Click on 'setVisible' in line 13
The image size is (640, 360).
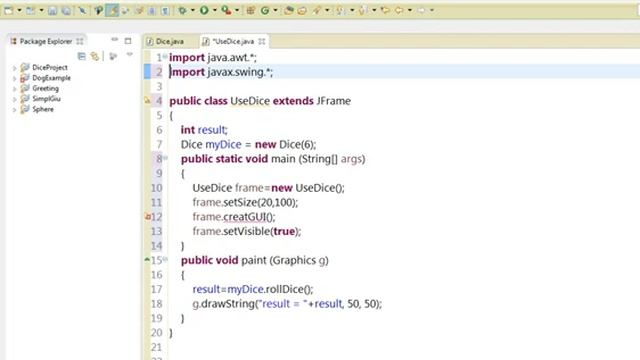click(x=247, y=231)
